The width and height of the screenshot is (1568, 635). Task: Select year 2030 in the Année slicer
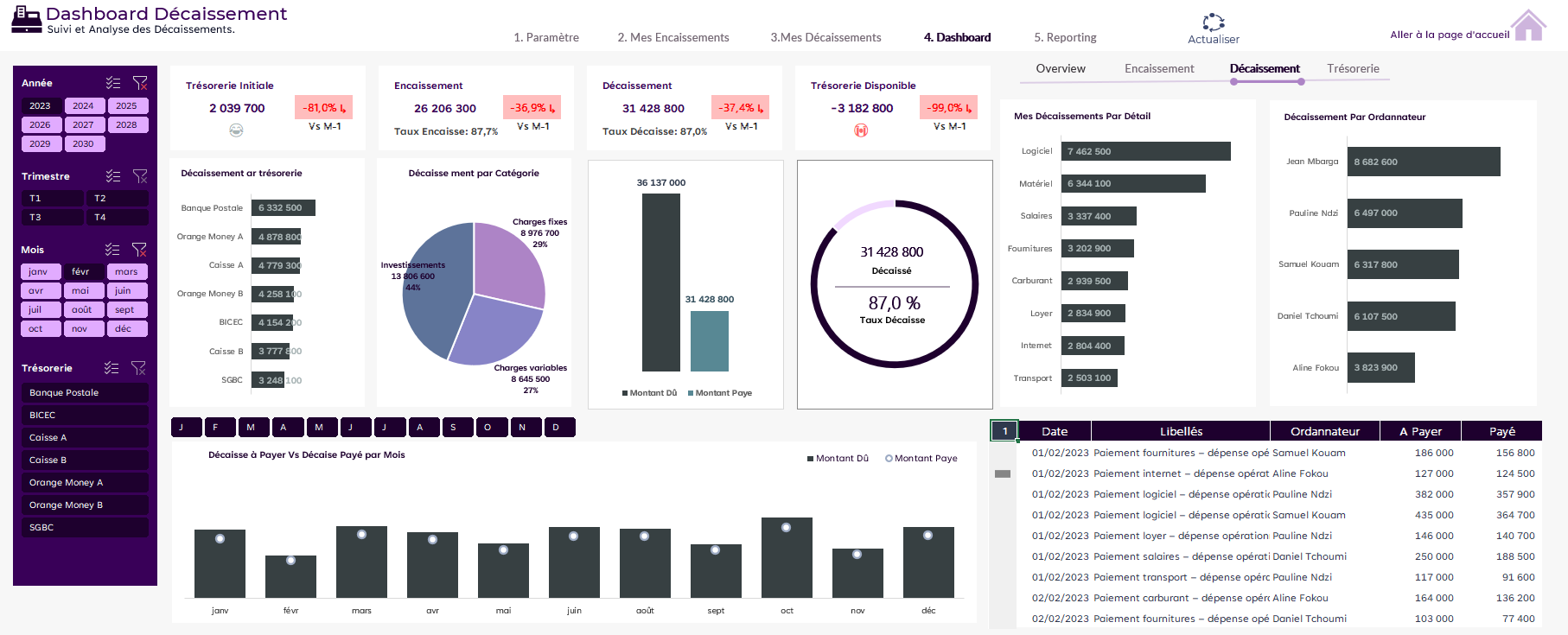tap(84, 143)
